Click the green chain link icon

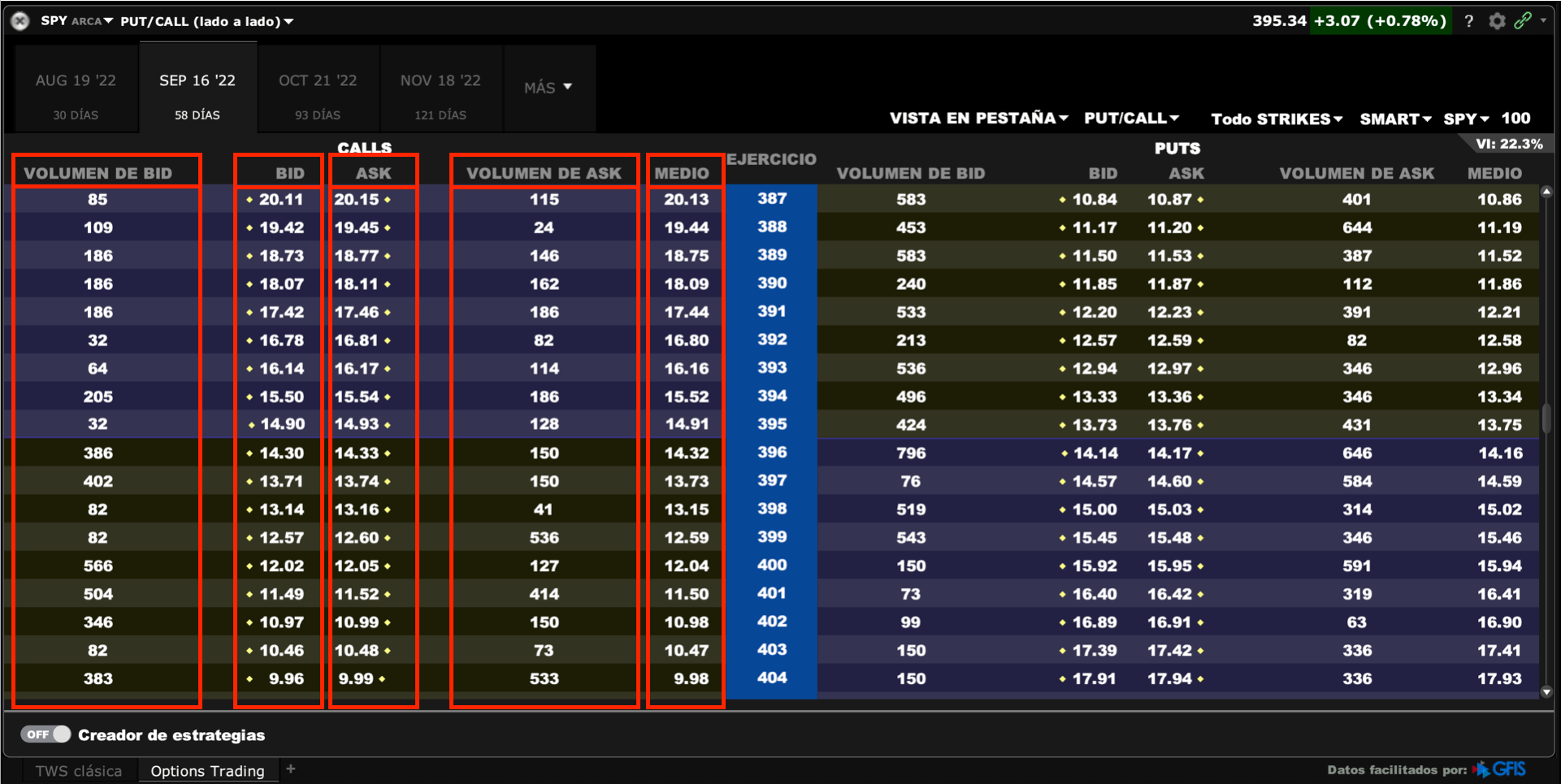[x=1523, y=20]
